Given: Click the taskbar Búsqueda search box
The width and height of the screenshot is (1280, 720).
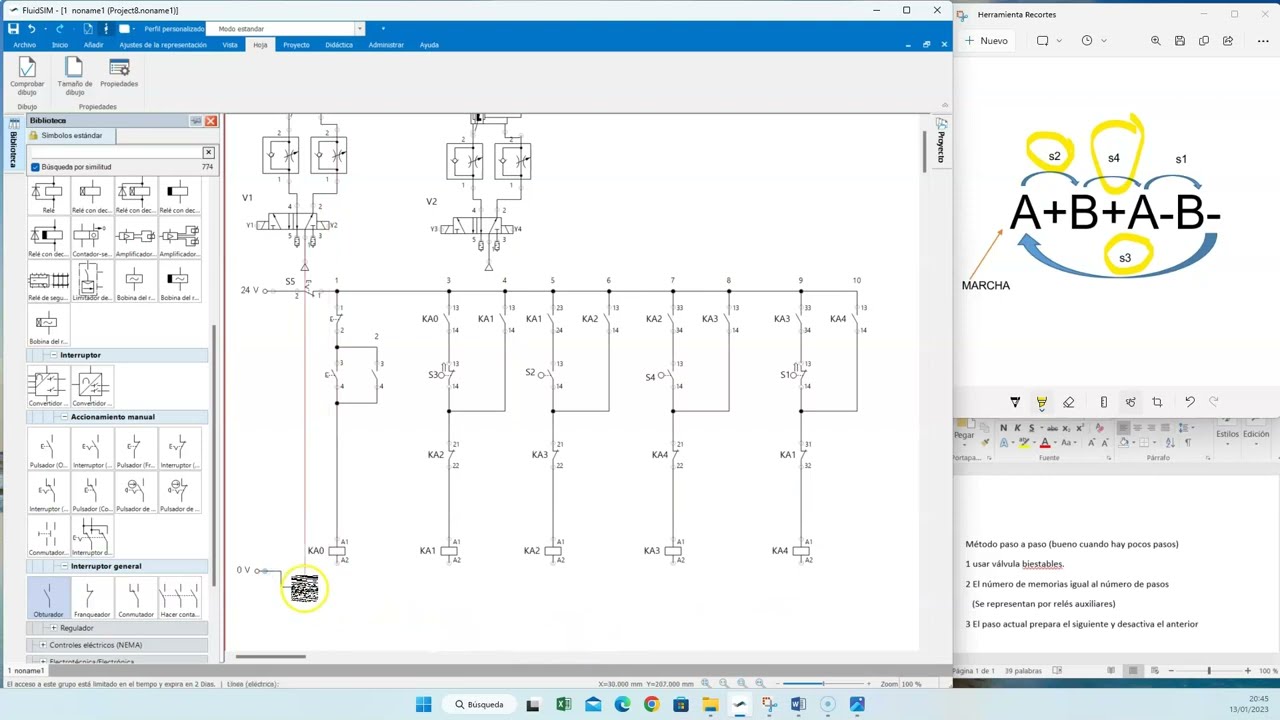Looking at the screenshot, I should [480, 705].
